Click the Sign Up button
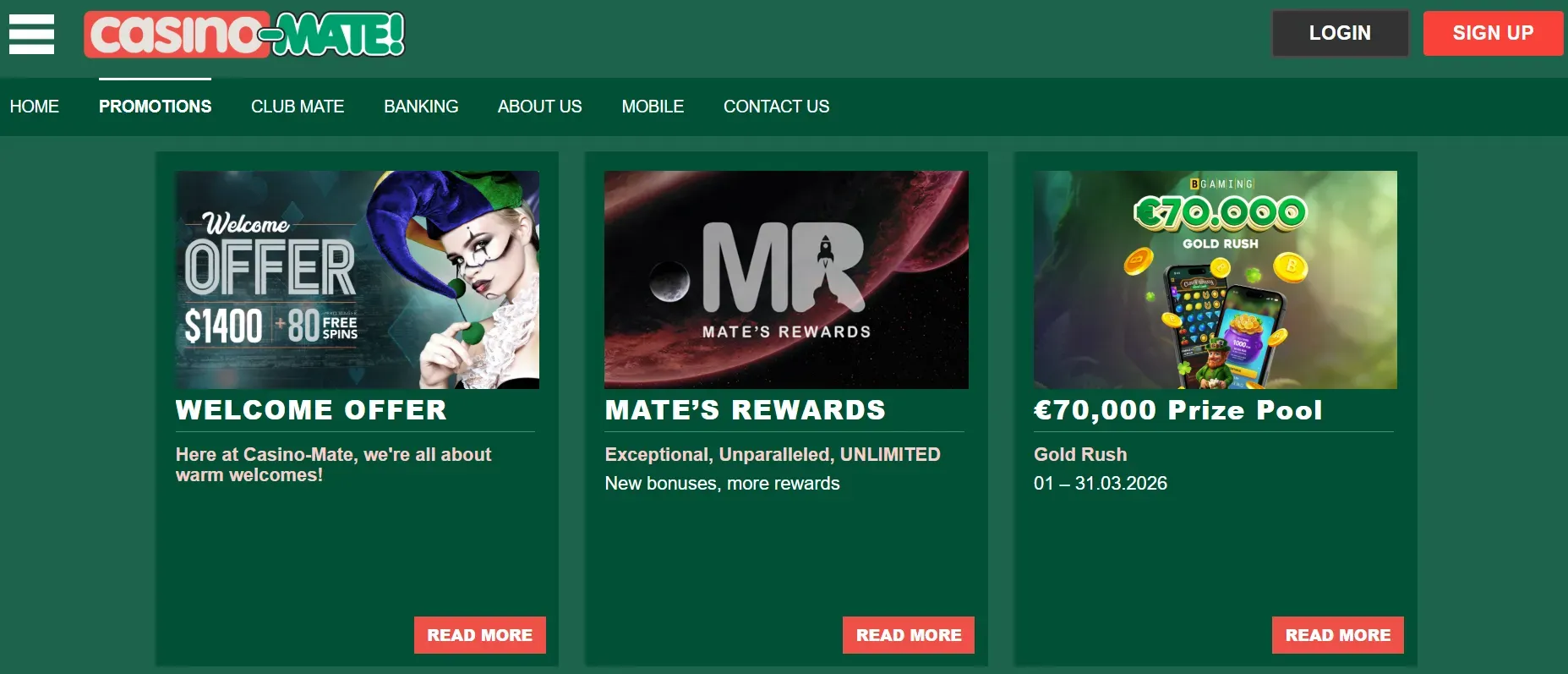The height and width of the screenshot is (674, 1568). point(1493,33)
